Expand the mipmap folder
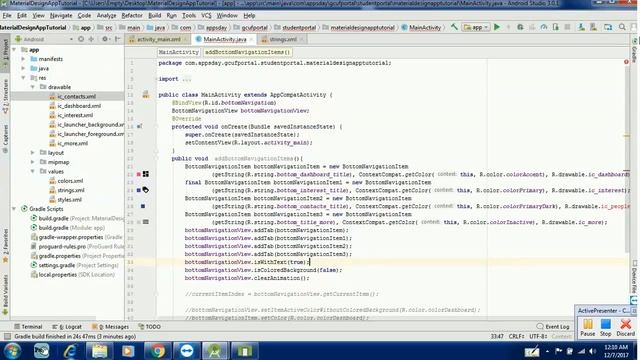Viewport: 640px width, 360px height. [x=33, y=162]
